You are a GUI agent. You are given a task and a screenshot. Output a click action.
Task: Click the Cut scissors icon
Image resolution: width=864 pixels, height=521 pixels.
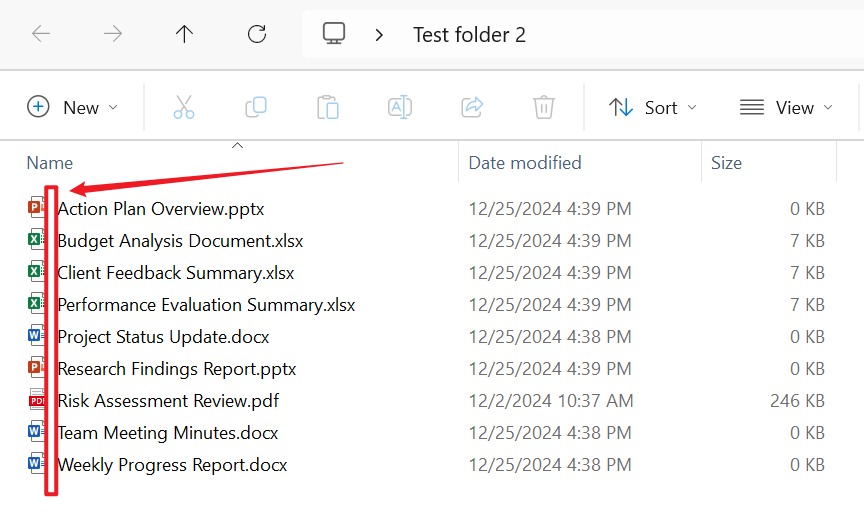[183, 107]
